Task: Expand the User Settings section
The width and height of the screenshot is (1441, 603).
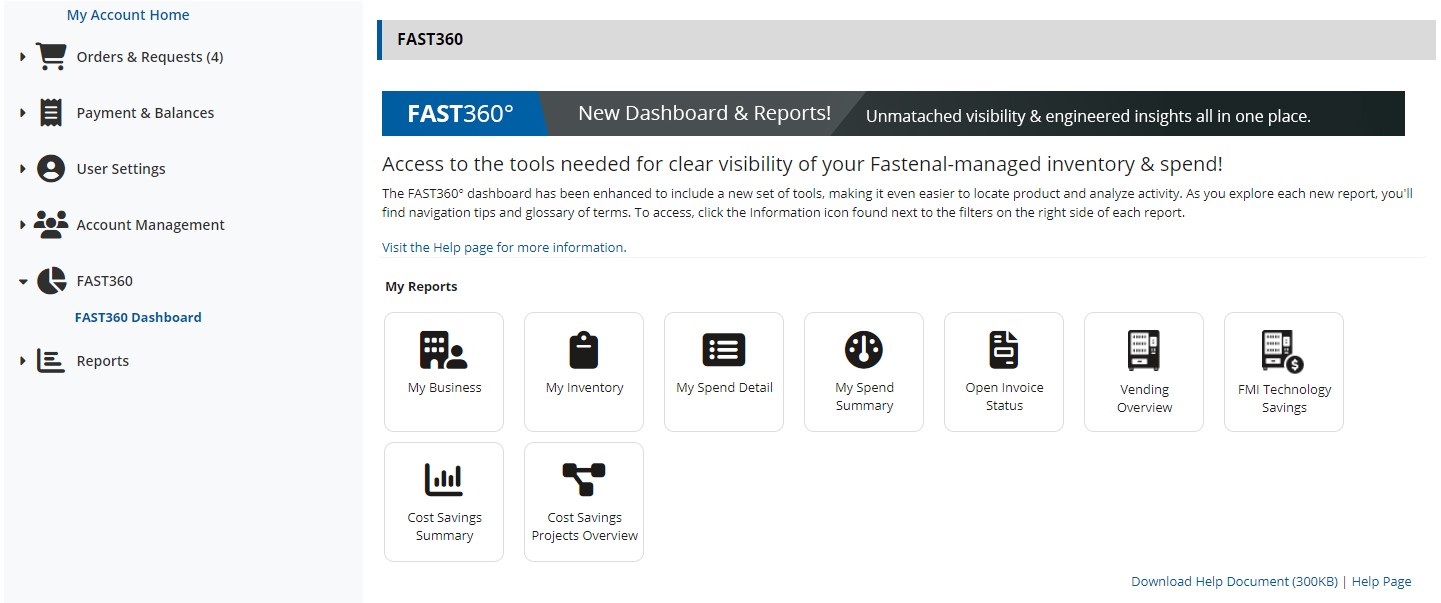Action: [x=22, y=168]
